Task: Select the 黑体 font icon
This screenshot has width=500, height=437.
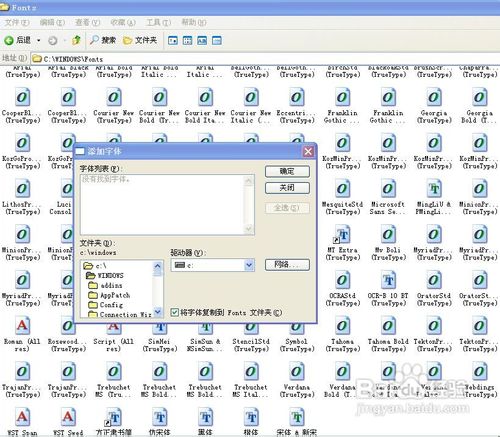Action: pyautogui.click(x=205, y=417)
